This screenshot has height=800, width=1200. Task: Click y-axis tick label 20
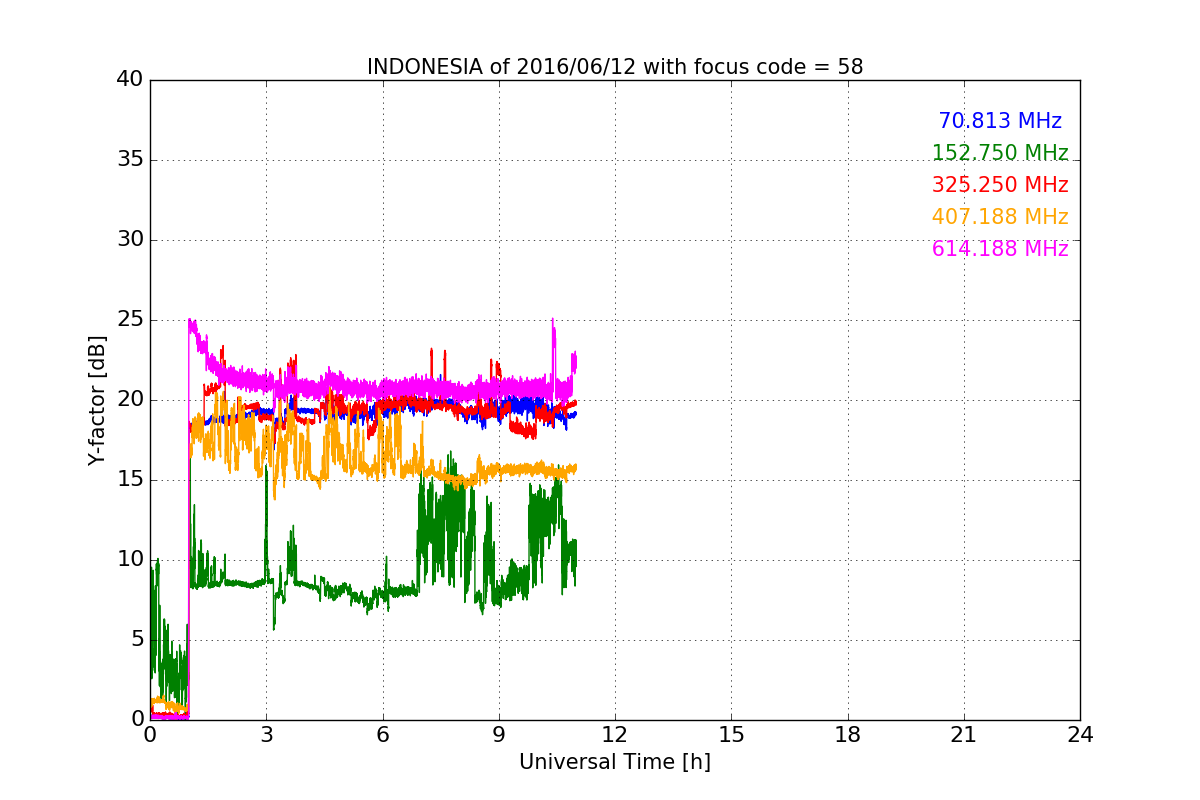pyautogui.click(x=130, y=400)
